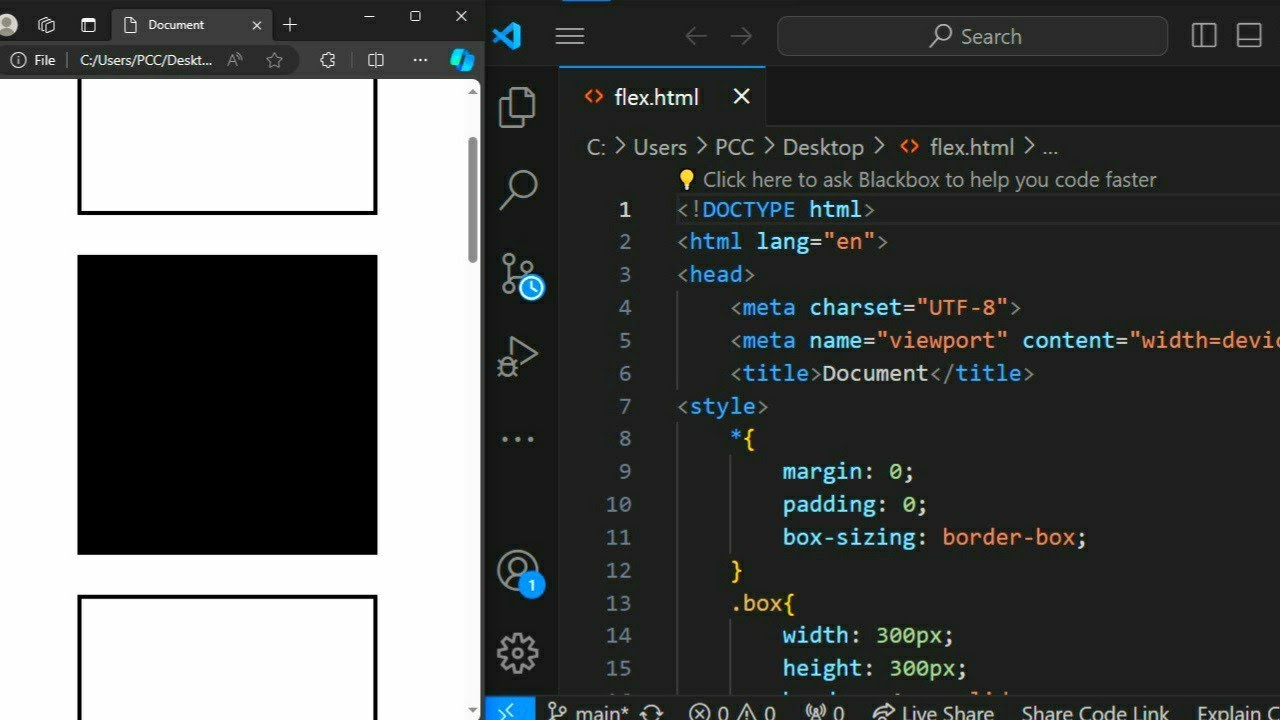The image size is (1280, 720).
Task: Toggle the primary side bar layout button
Action: (1204, 36)
